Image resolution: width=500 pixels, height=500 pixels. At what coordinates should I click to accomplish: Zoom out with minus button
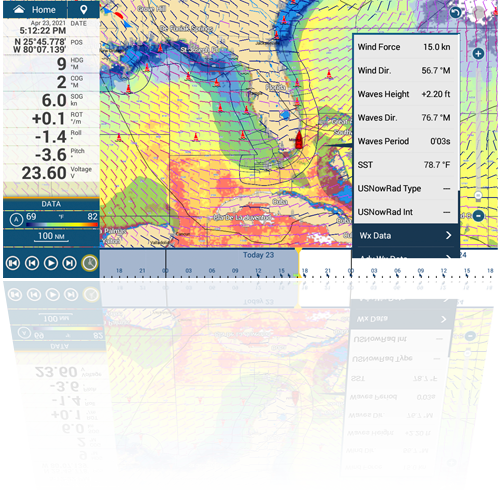point(478,216)
